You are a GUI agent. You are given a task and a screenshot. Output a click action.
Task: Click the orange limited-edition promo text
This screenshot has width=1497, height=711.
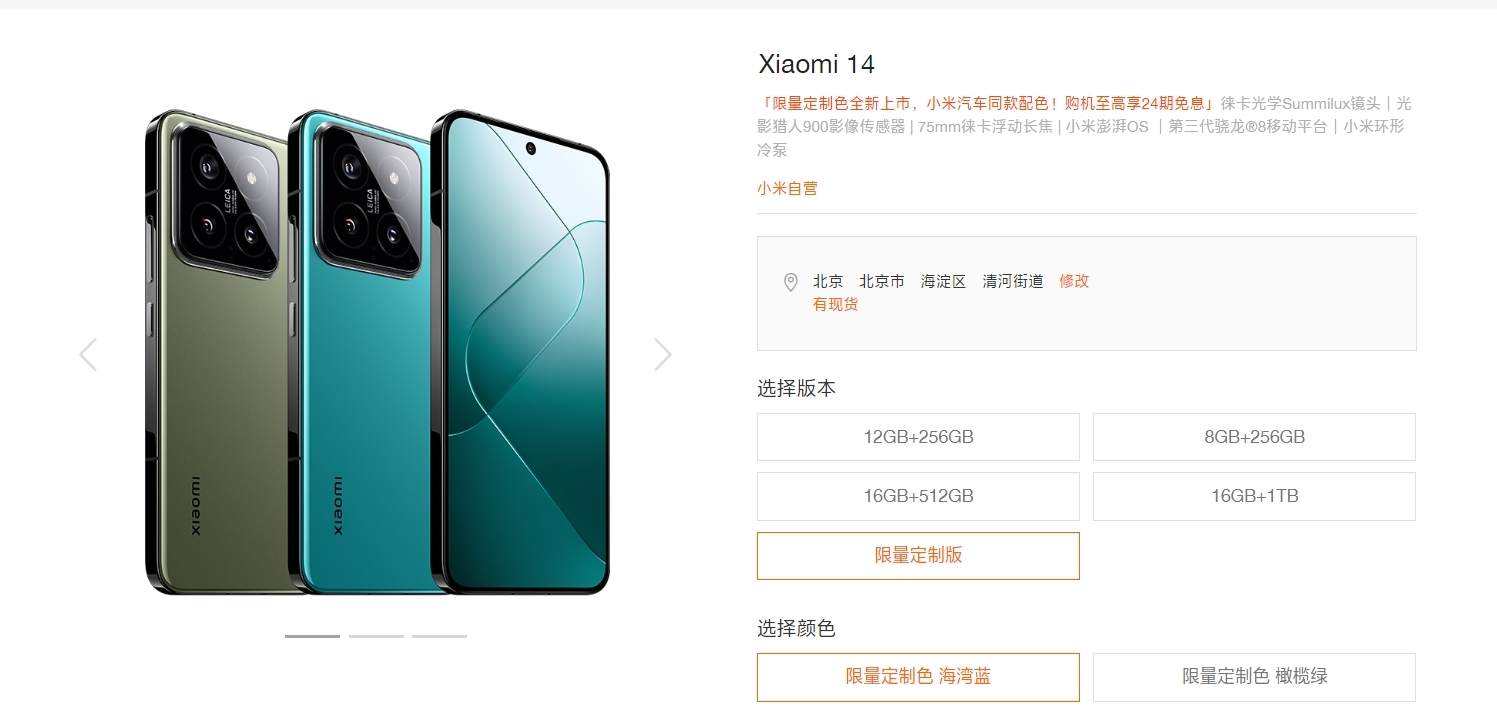[x=987, y=103]
